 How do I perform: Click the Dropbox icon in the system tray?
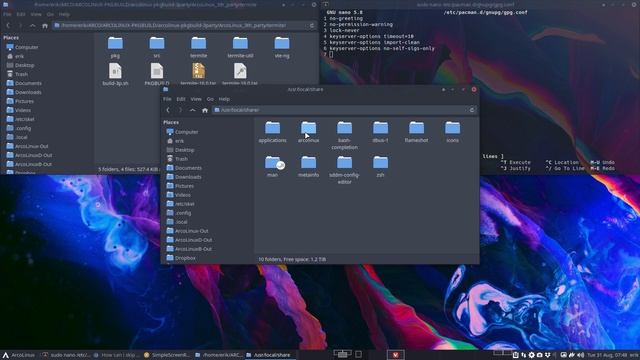(x=548, y=355)
